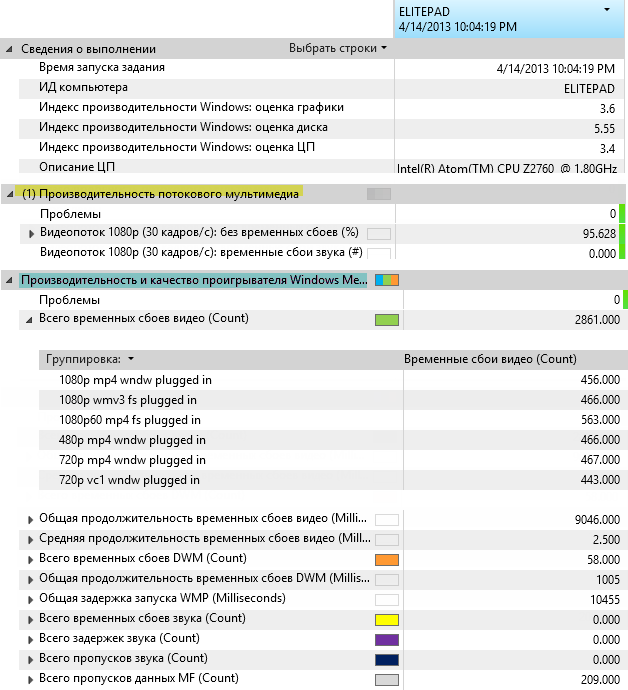Click swatch for Общая задержка запуска WMP

pyautogui.click(x=387, y=600)
